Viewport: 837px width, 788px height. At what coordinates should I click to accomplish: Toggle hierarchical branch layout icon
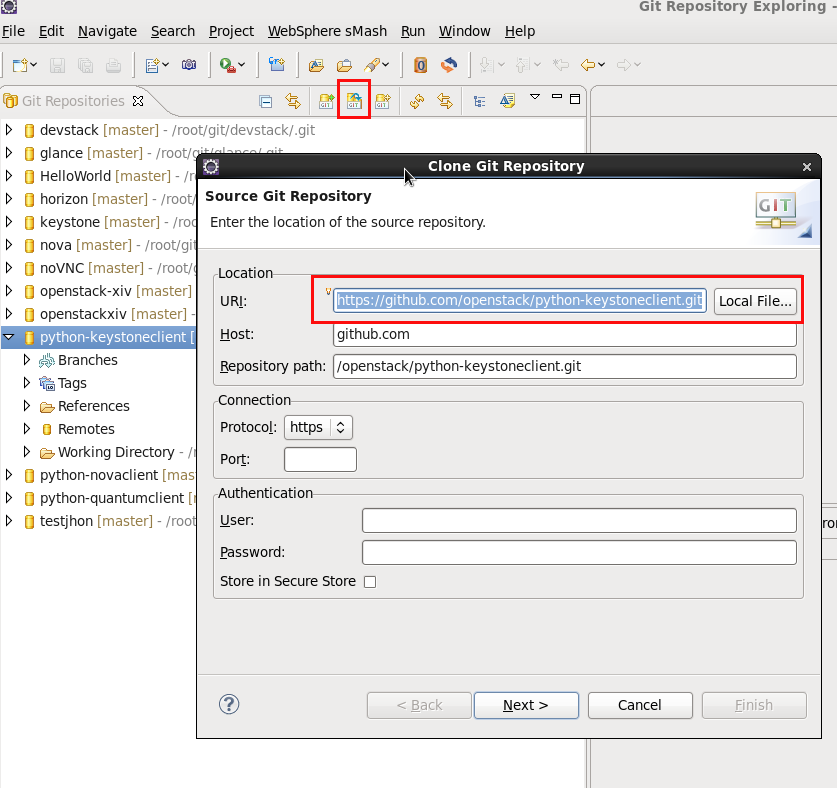pos(480,101)
